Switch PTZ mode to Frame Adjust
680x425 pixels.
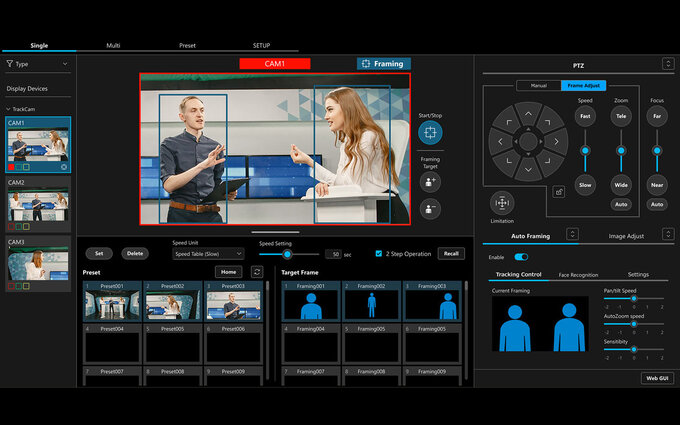coord(584,85)
